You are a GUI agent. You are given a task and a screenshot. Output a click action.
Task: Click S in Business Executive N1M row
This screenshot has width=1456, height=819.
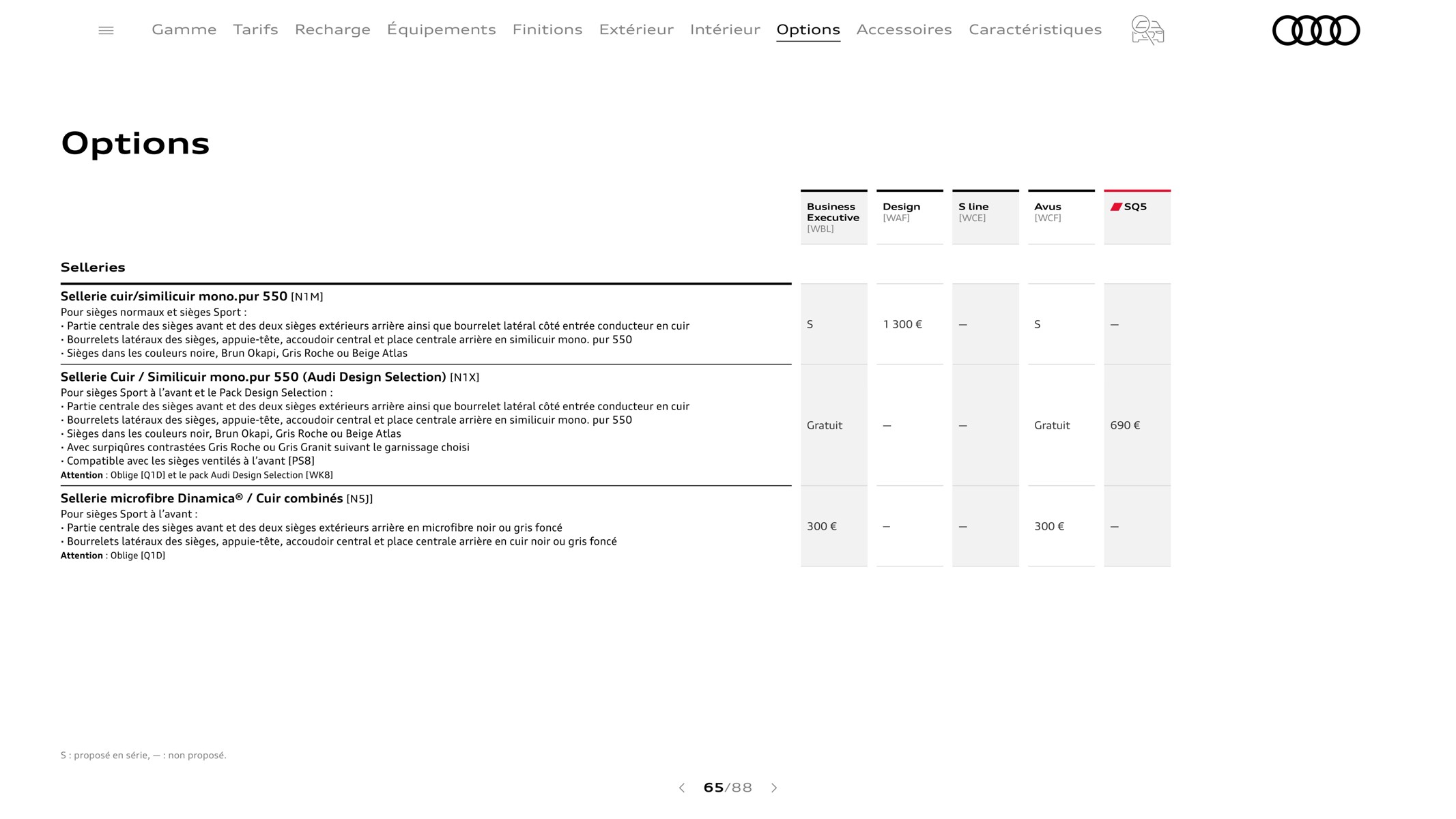tap(810, 324)
